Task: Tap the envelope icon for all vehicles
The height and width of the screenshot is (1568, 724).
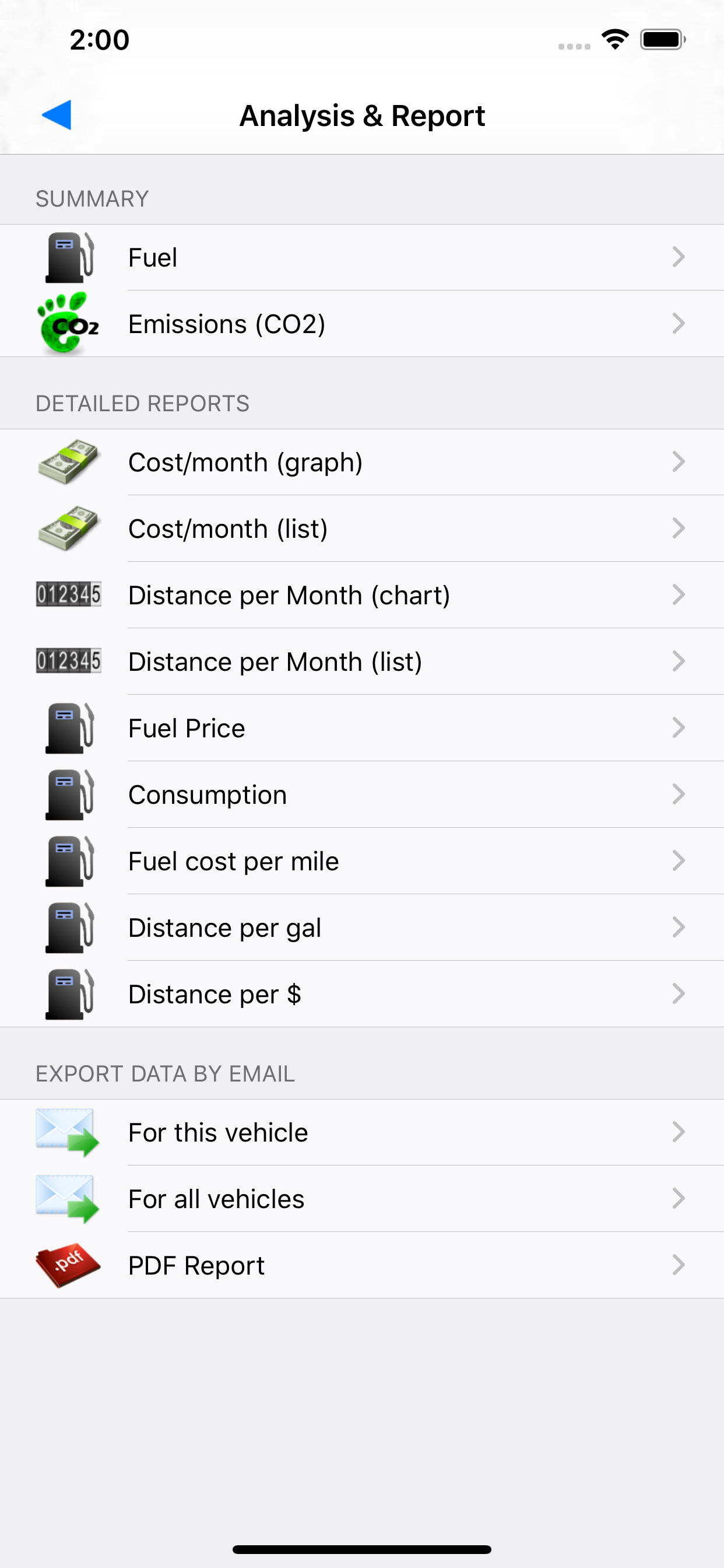Action: pos(67,1199)
